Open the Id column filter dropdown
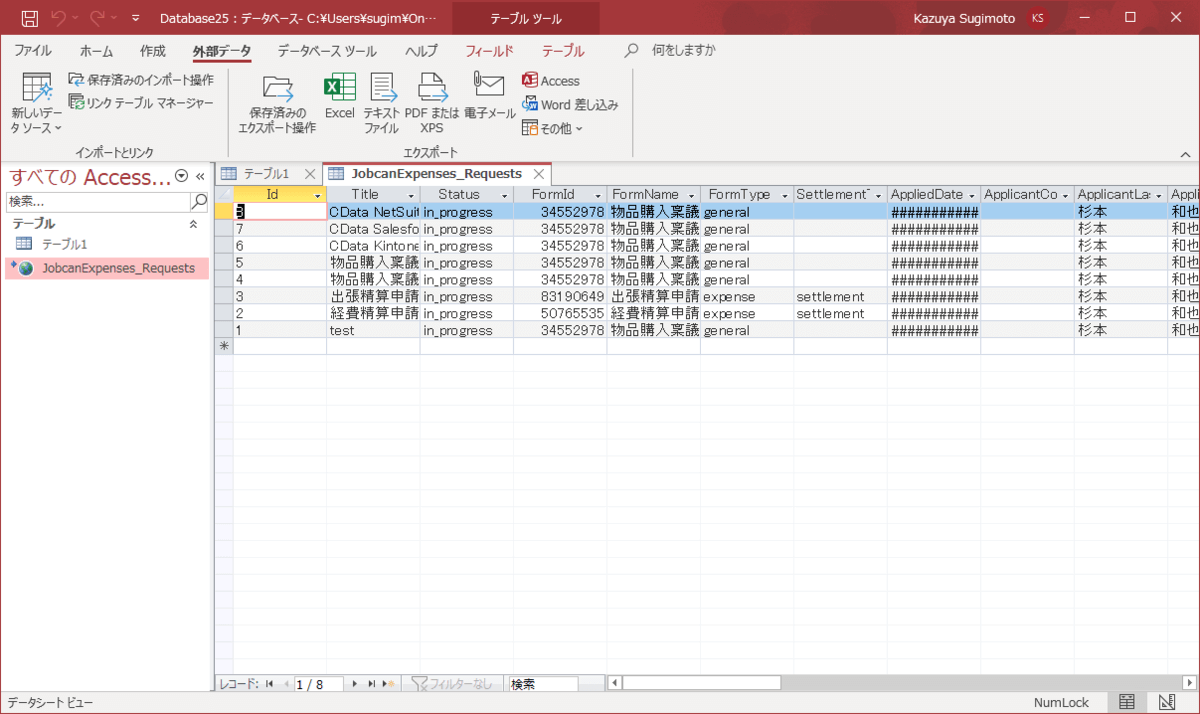Viewport: 1200px width, 714px height. [318, 195]
